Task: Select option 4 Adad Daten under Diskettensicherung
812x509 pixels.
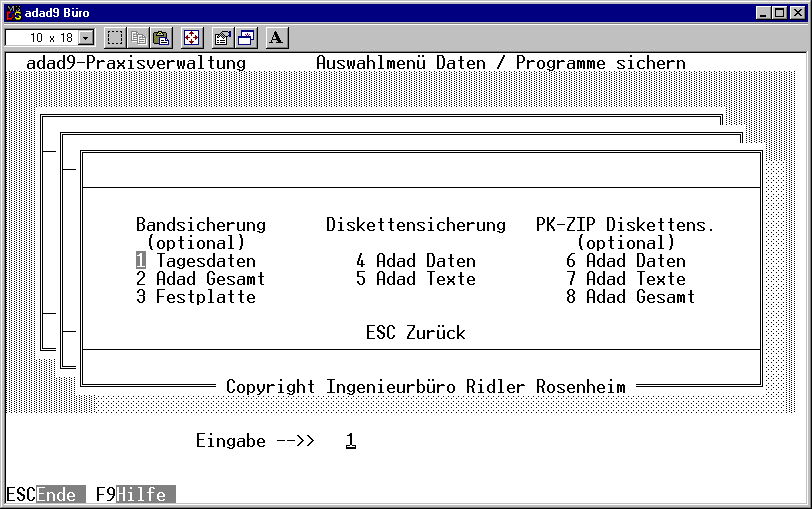Action: [x=416, y=260]
